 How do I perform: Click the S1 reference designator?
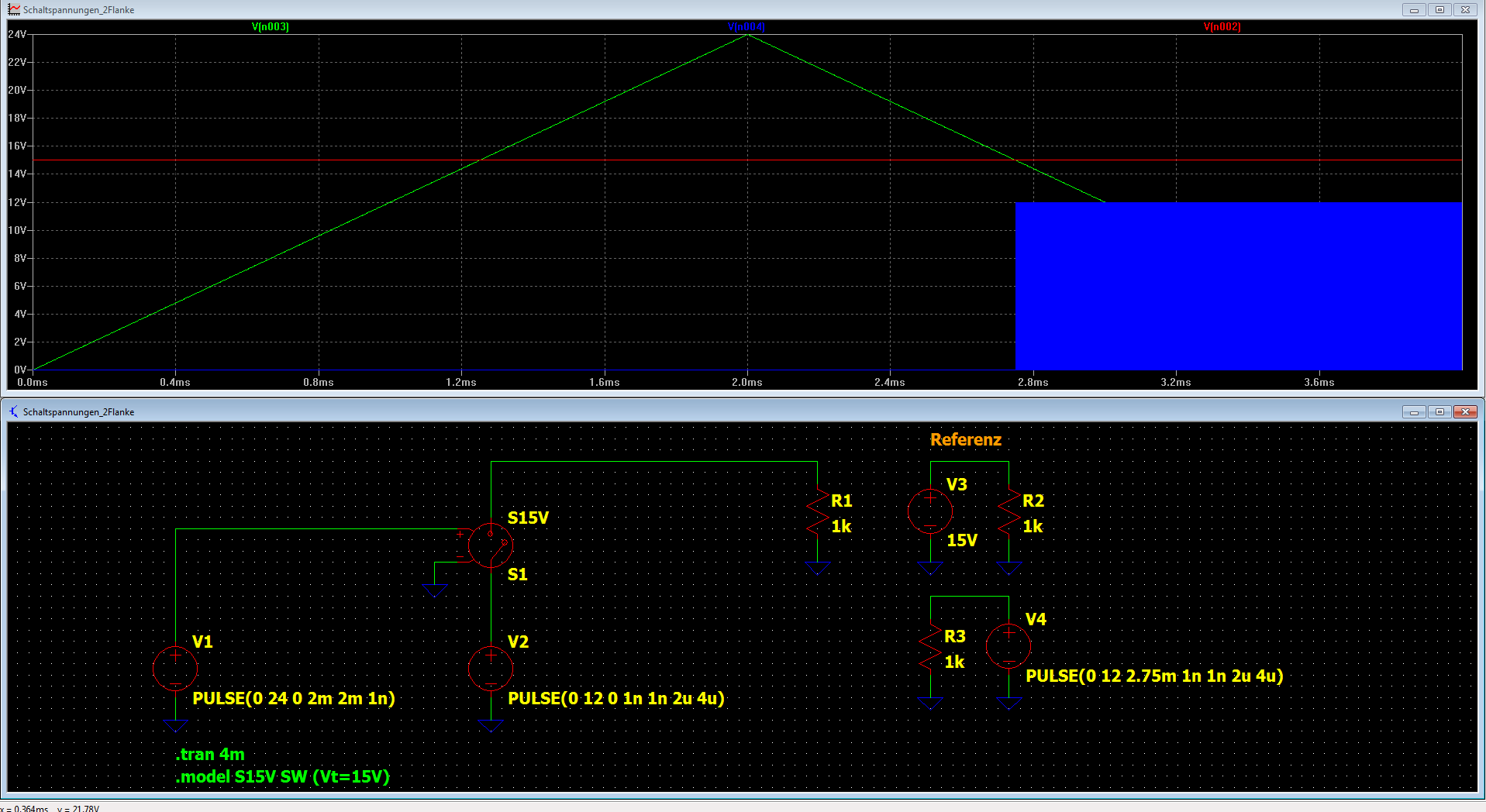(517, 574)
